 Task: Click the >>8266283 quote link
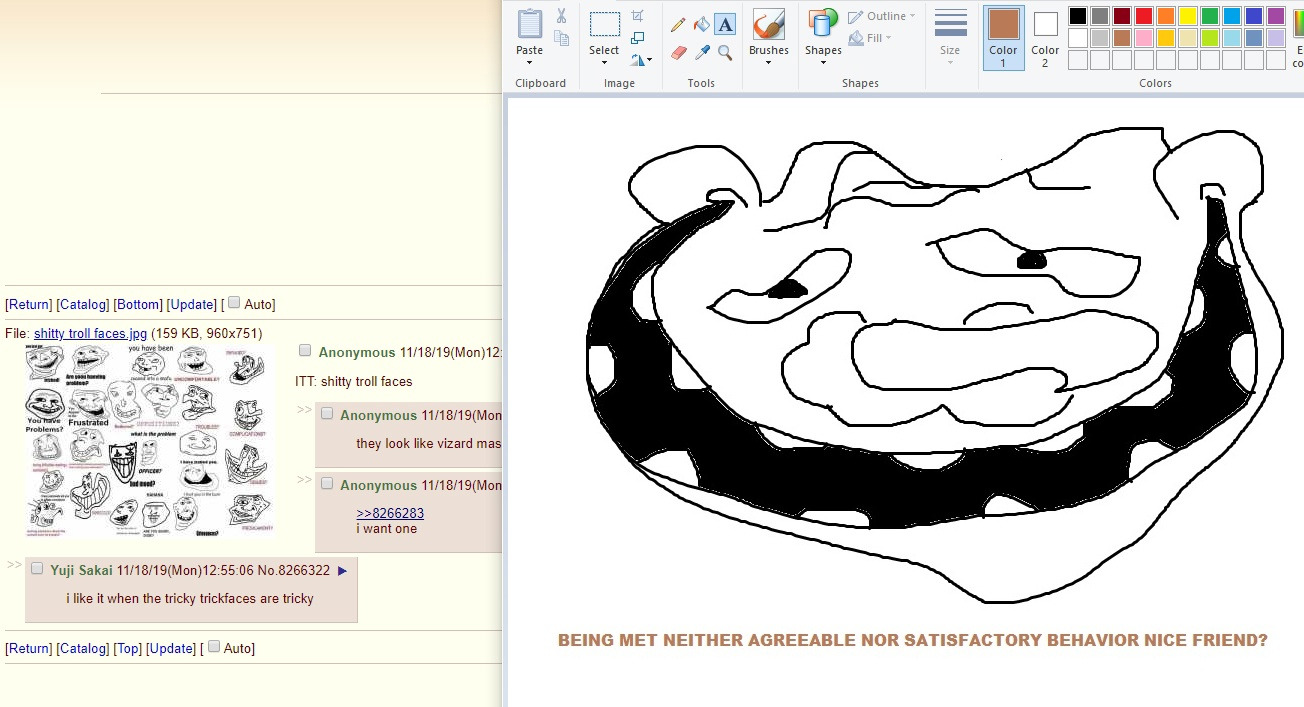390,513
